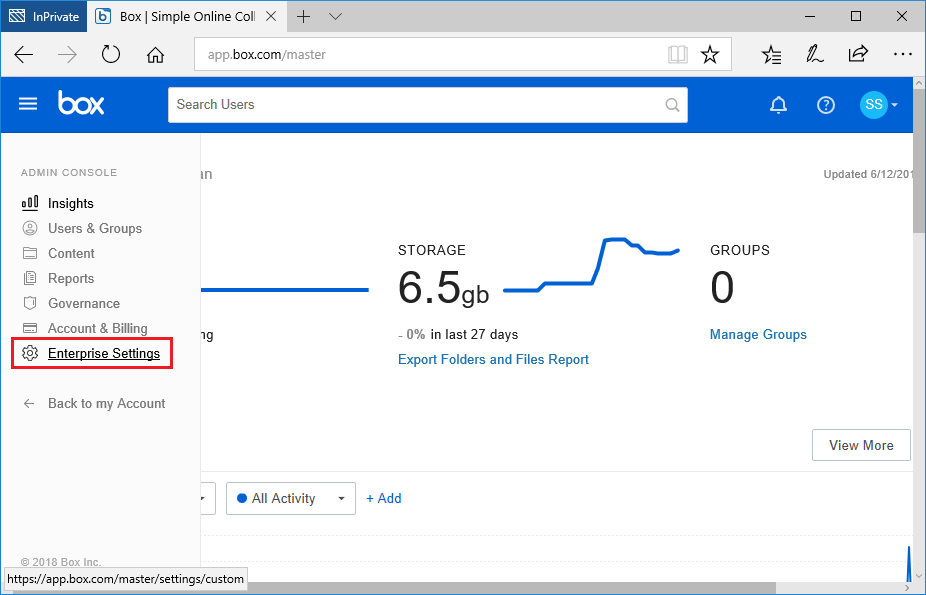Click the hamburger menu icon
926x595 pixels.
click(x=28, y=104)
